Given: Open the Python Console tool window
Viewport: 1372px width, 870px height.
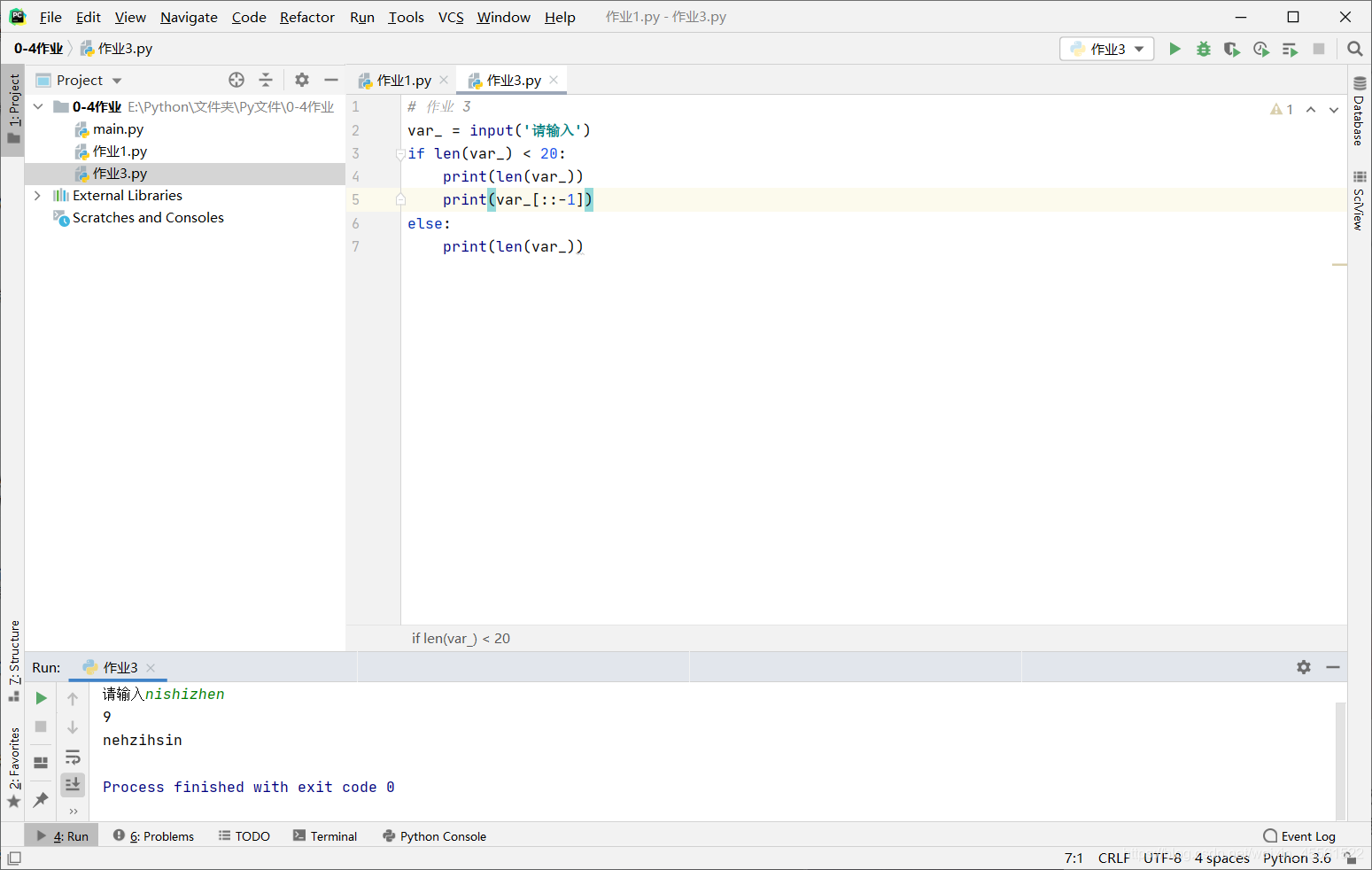Looking at the screenshot, I should (434, 835).
